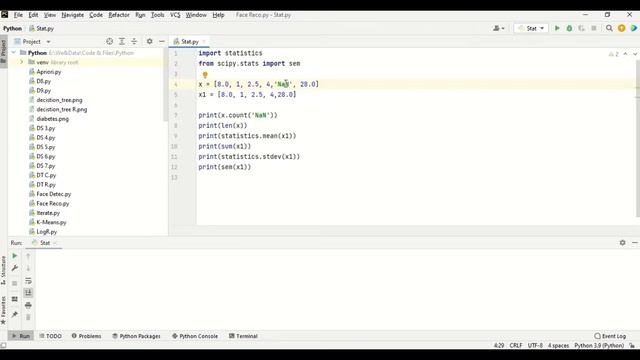Click the Stop icon in the top toolbar

pos(594,28)
